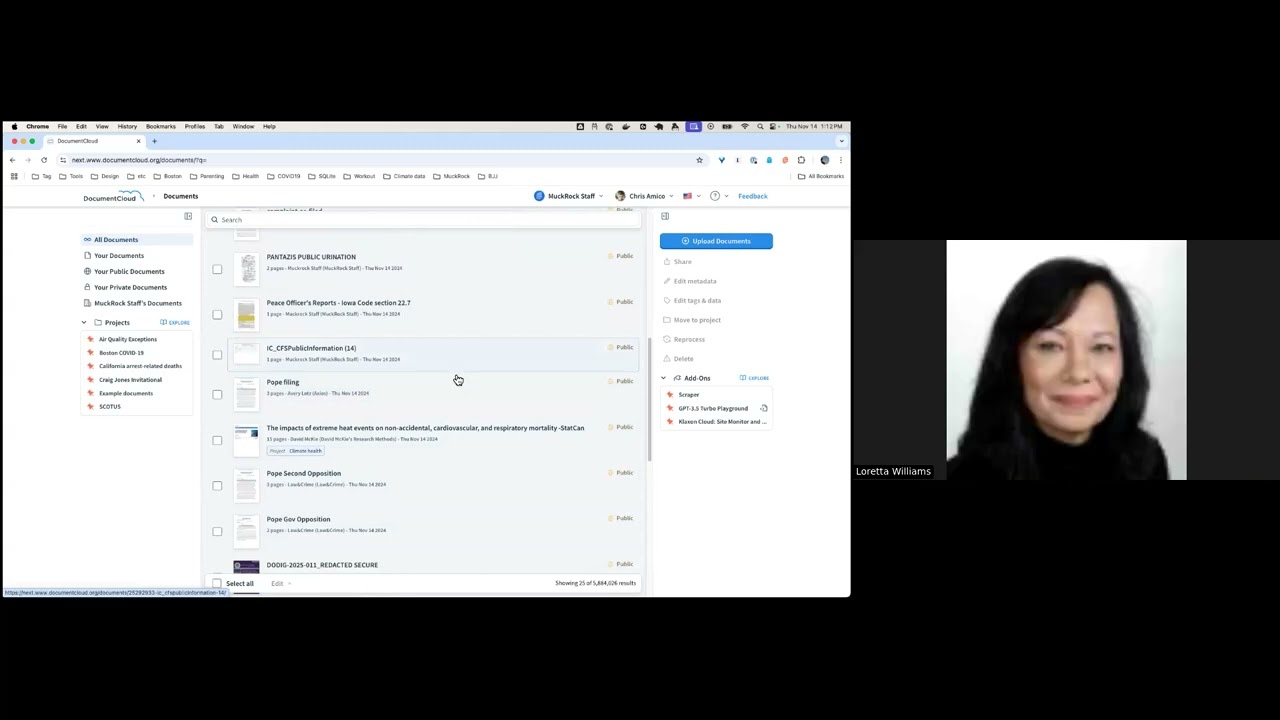Select the DocumentCloud browser tab
This screenshot has width=1280, height=720.
tap(95, 141)
